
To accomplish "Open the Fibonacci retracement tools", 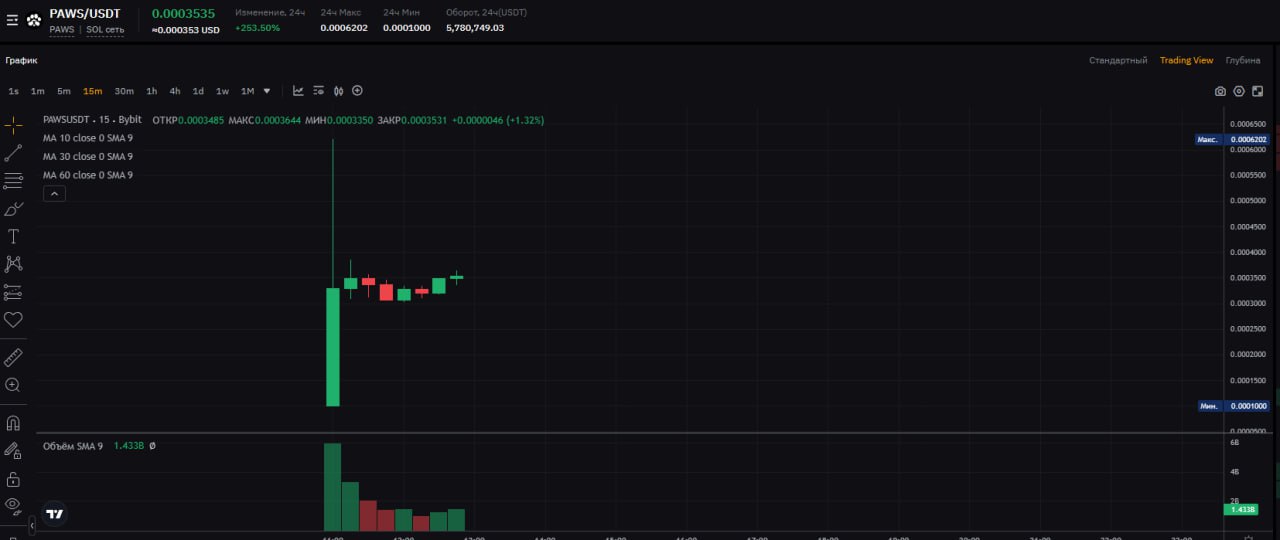I will [x=13, y=181].
